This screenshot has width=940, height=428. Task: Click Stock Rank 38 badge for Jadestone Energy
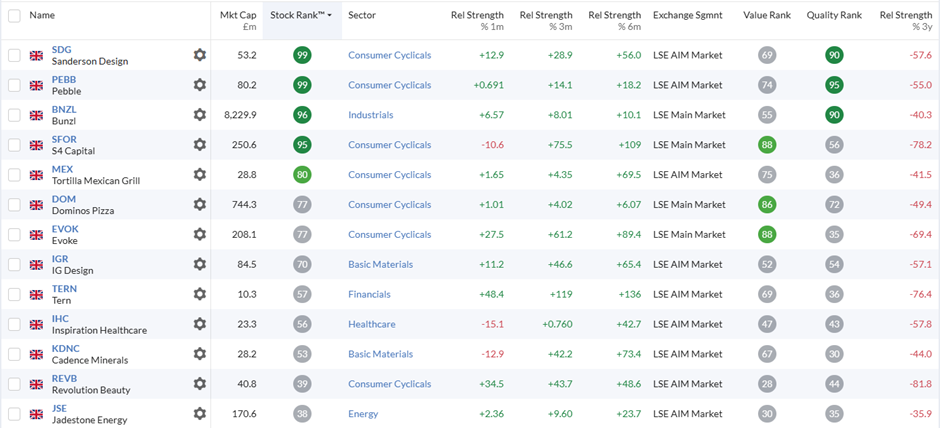click(x=302, y=414)
